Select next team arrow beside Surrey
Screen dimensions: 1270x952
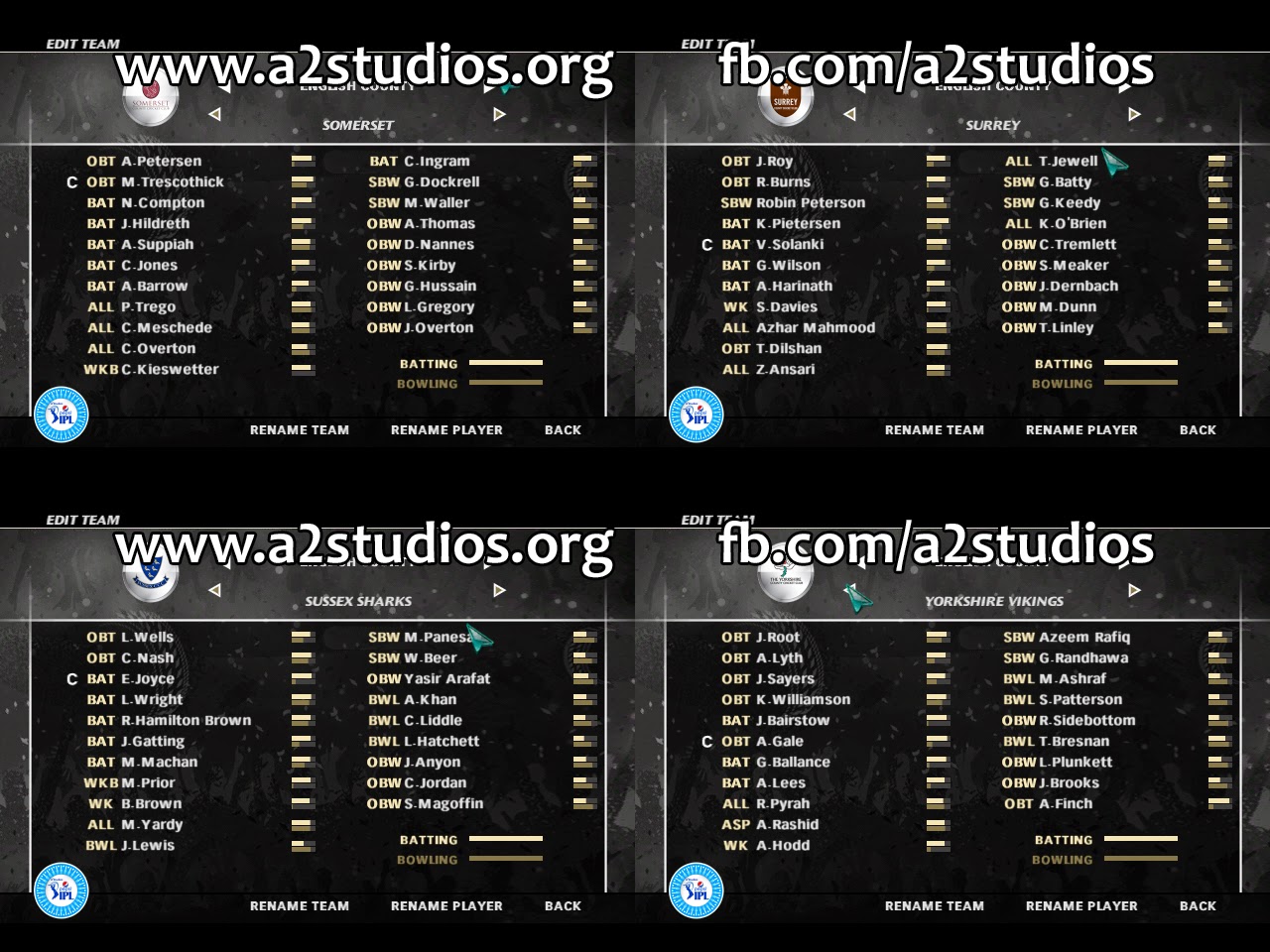1134,114
